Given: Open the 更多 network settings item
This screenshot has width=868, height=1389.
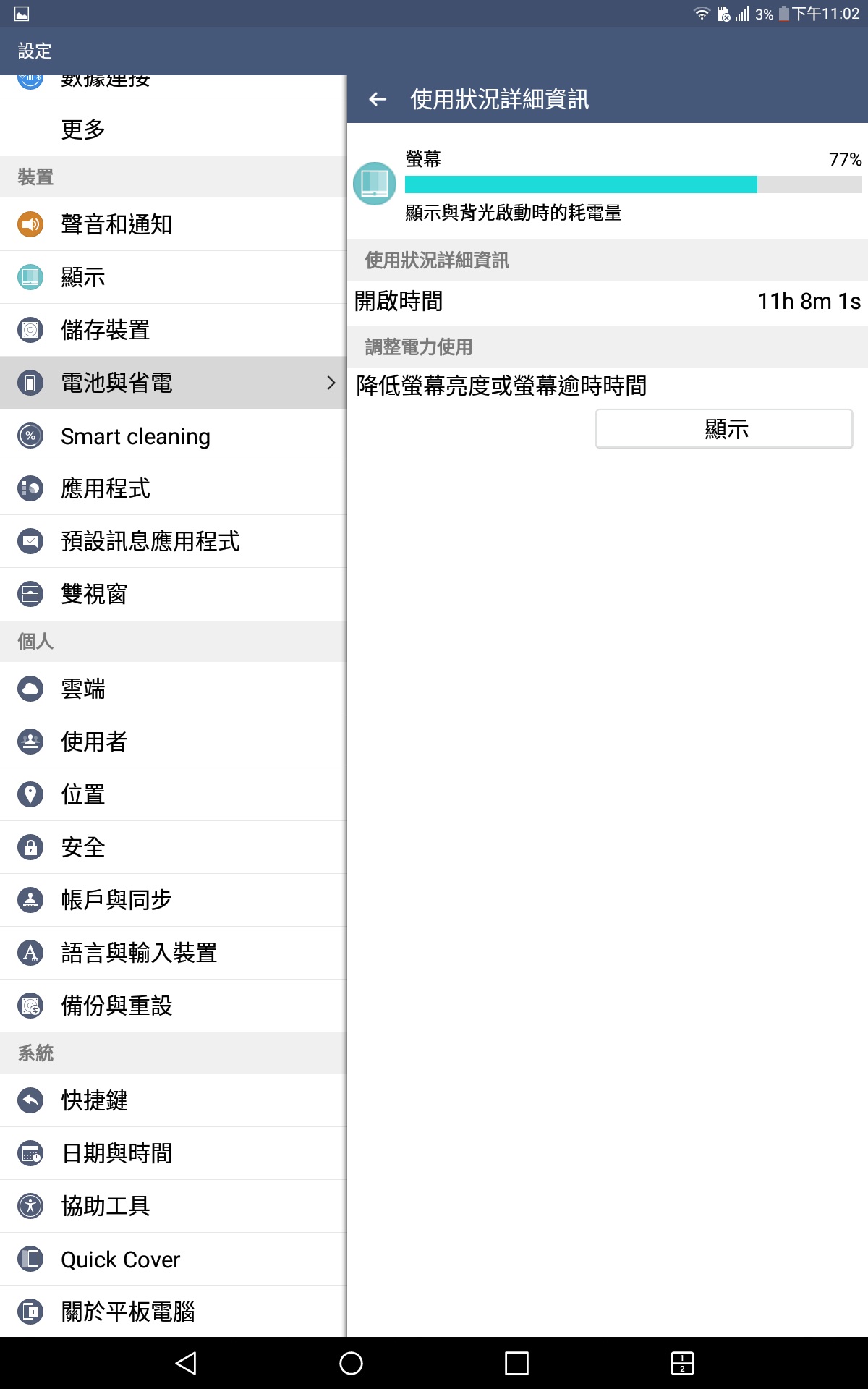Looking at the screenshot, I should tap(83, 129).
